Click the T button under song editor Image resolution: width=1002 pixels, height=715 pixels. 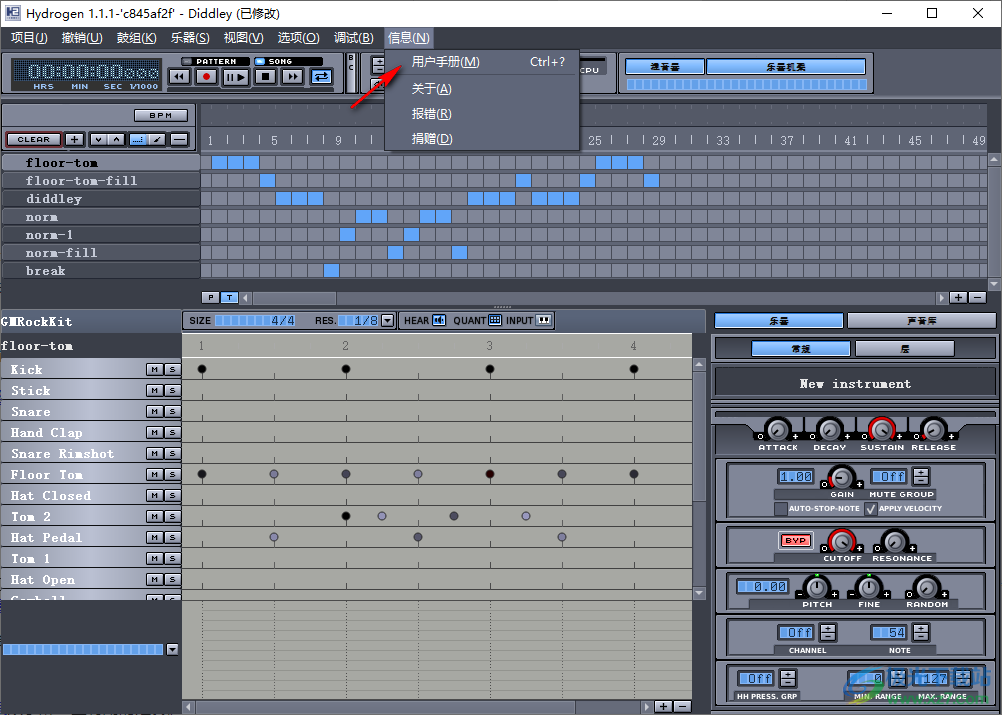click(229, 297)
